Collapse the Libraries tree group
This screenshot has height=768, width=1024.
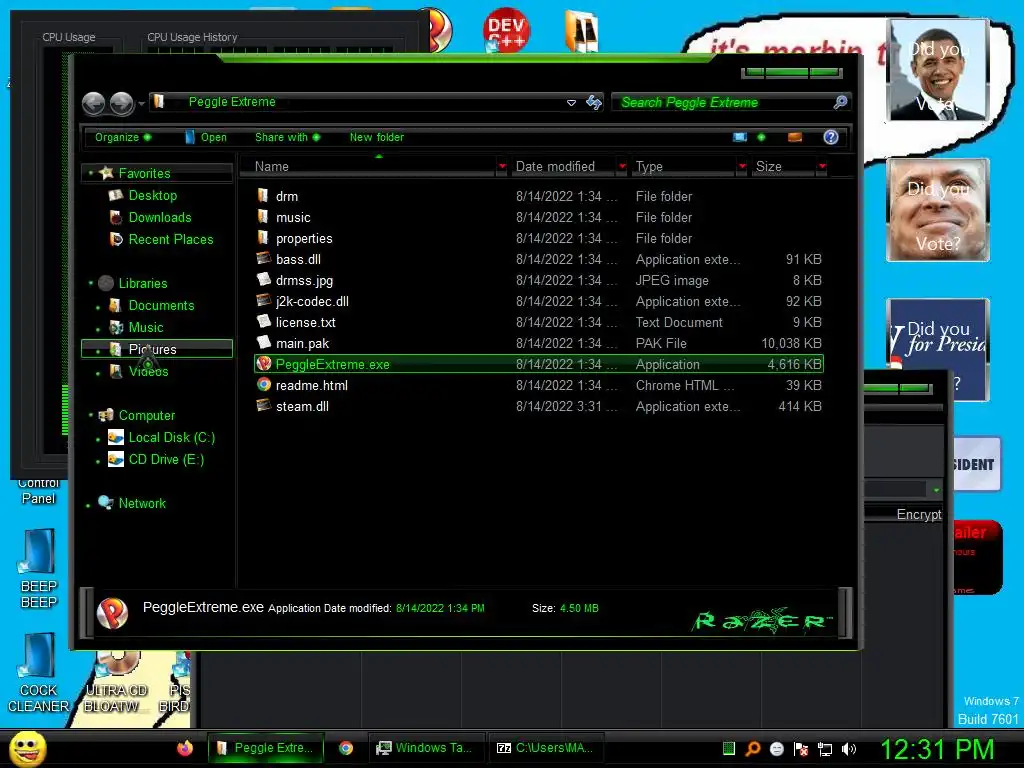(x=91, y=283)
